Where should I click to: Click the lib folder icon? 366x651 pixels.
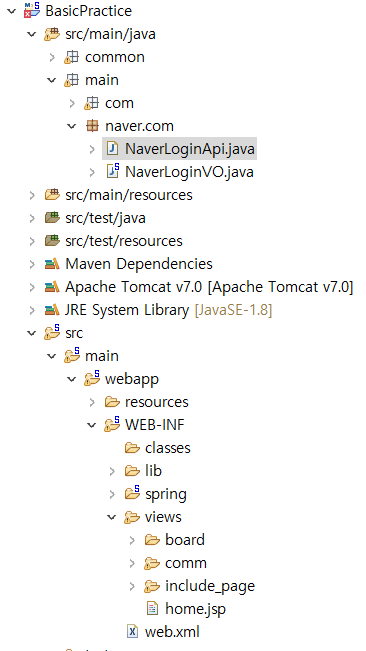click(x=132, y=471)
